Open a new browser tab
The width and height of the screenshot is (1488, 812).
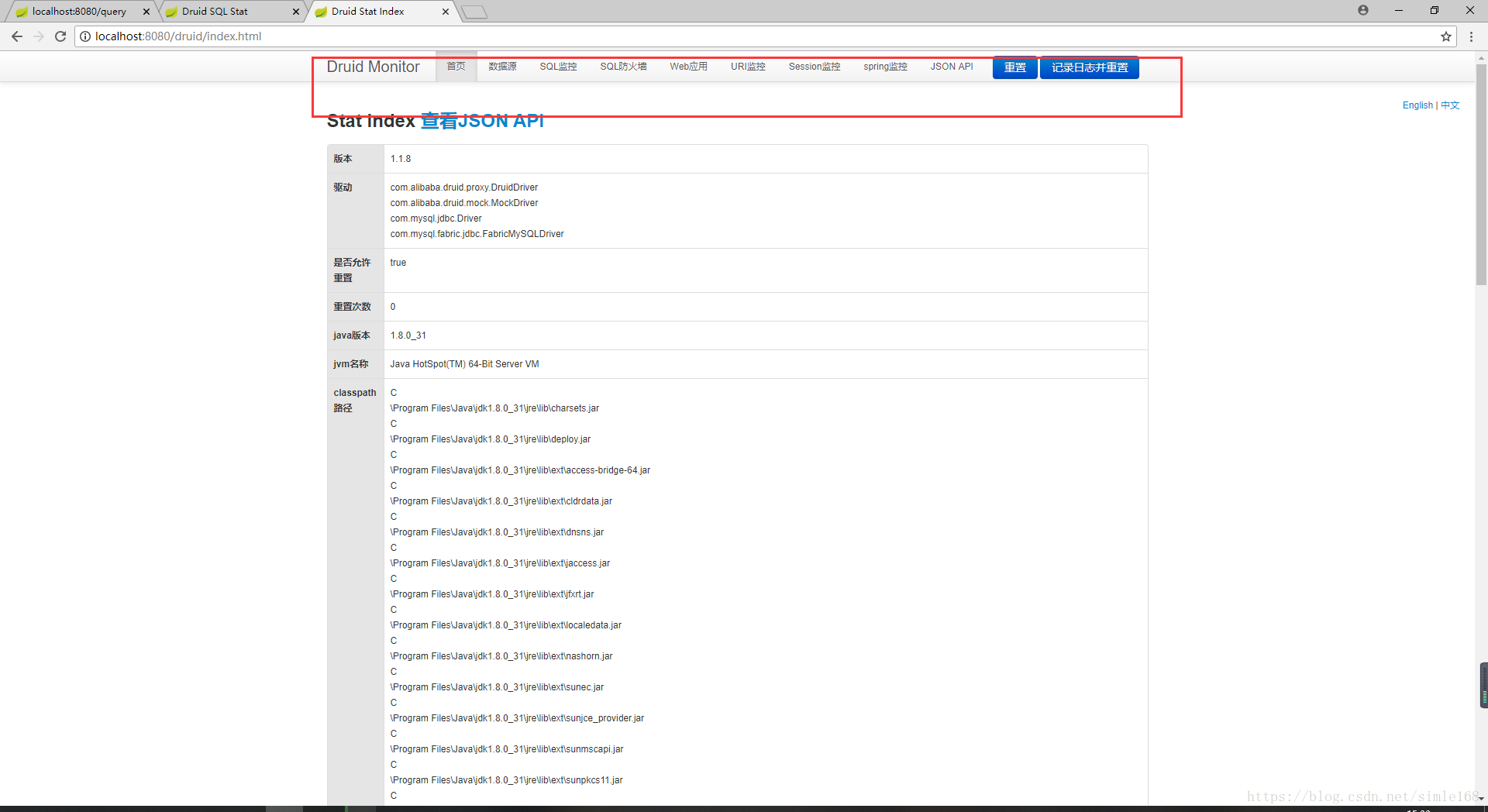[474, 12]
